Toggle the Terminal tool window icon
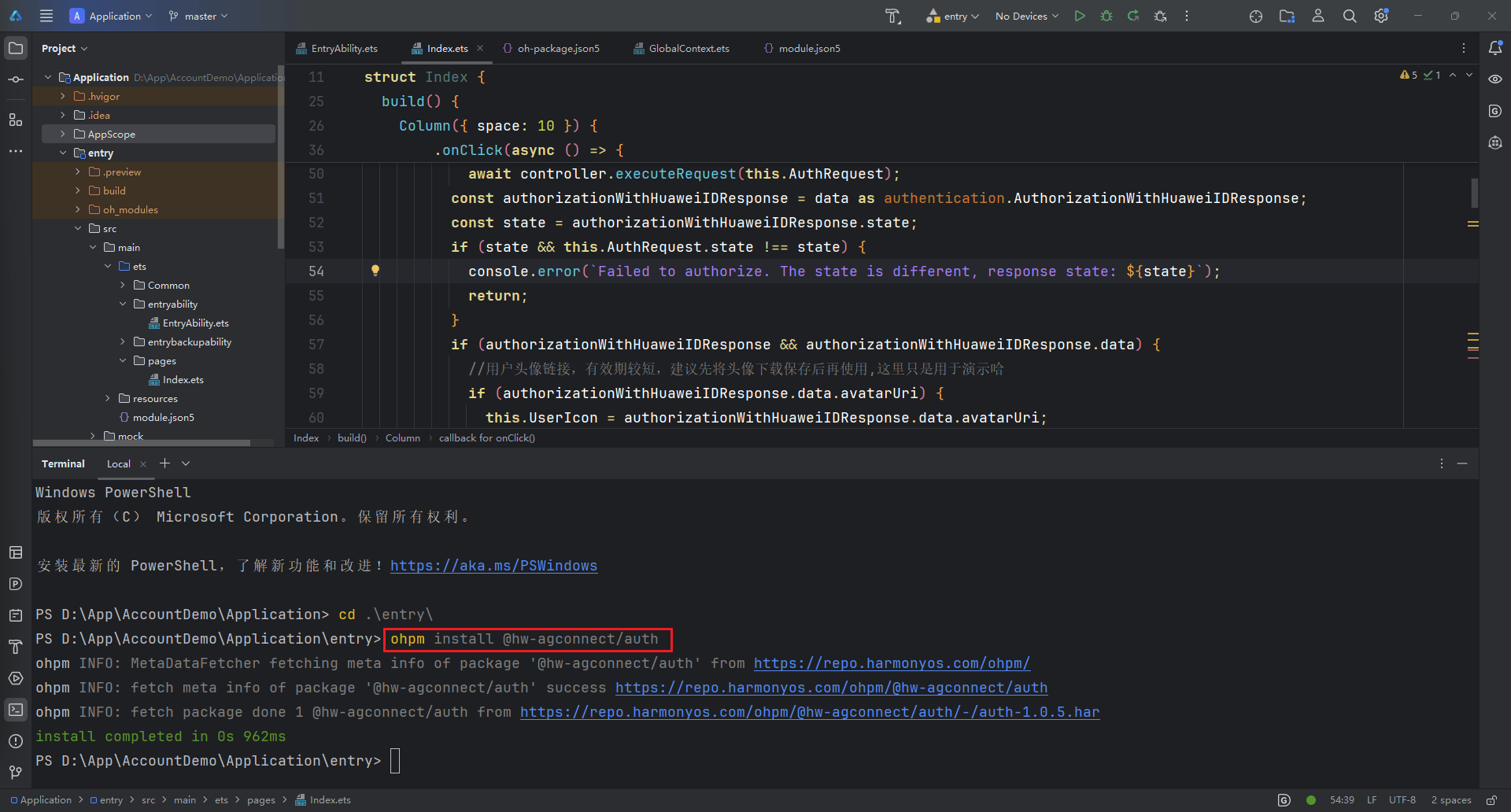 16,710
